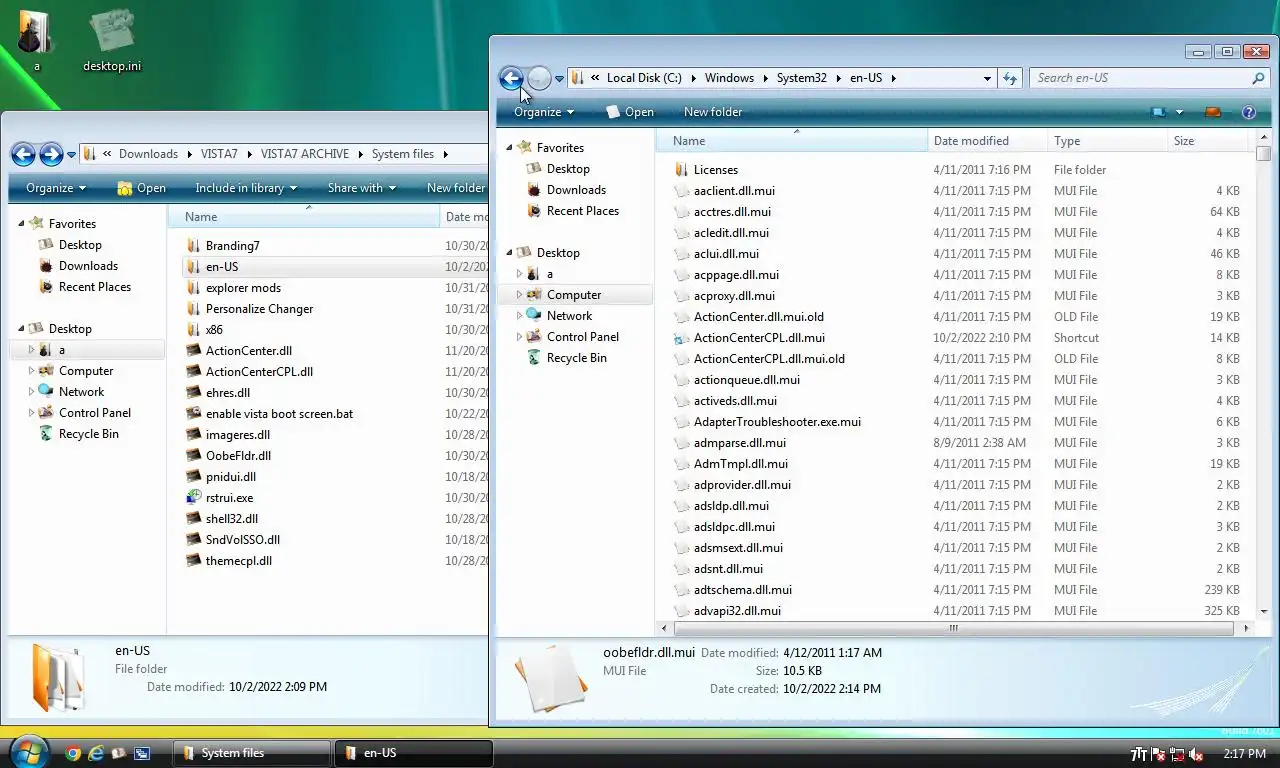Open Organize menu in System files window
Image resolution: width=1280 pixels, height=768 pixels.
click(x=56, y=188)
